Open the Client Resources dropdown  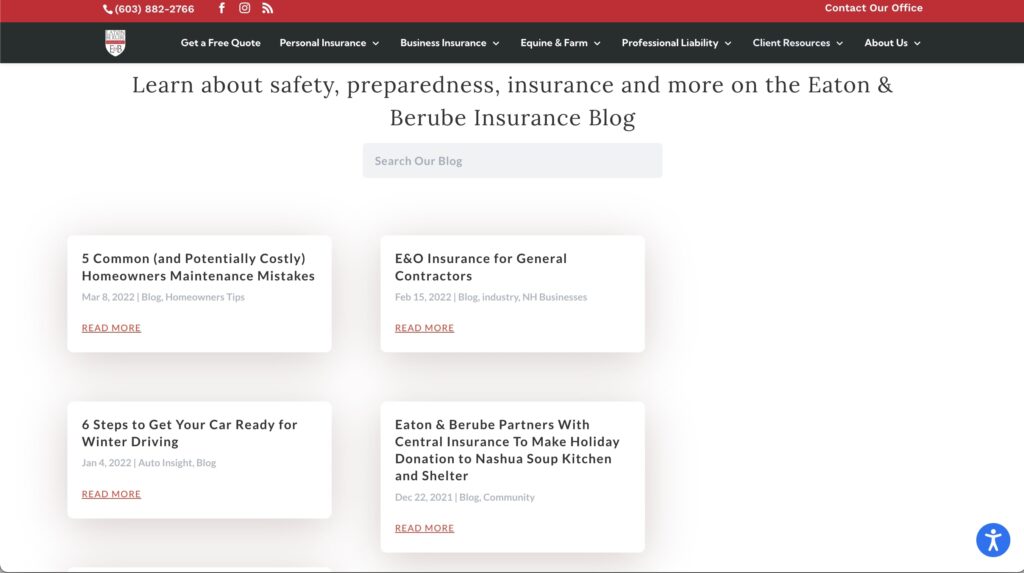797,43
